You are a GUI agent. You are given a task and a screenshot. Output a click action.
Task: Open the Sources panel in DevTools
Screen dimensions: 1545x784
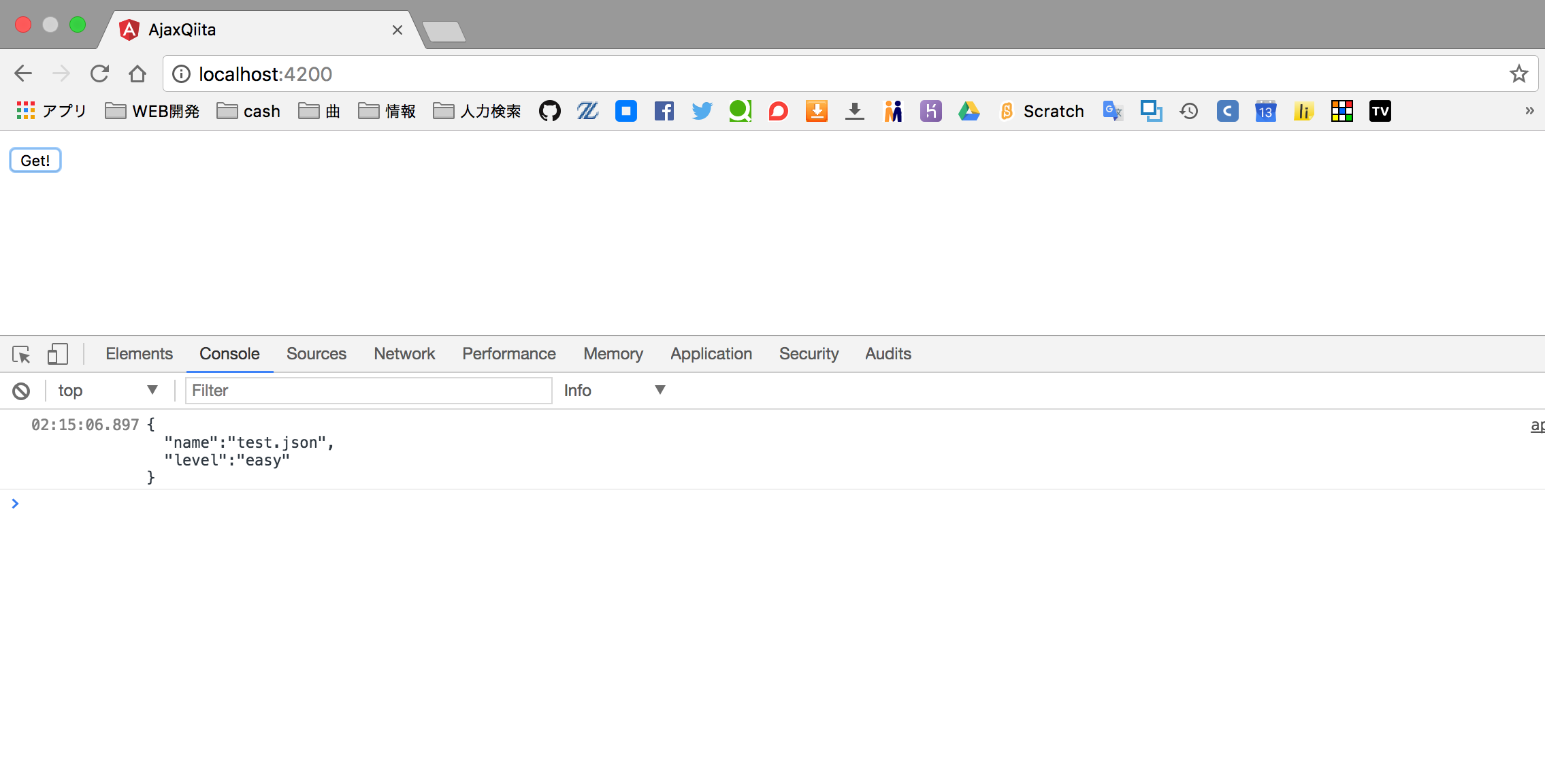click(316, 353)
